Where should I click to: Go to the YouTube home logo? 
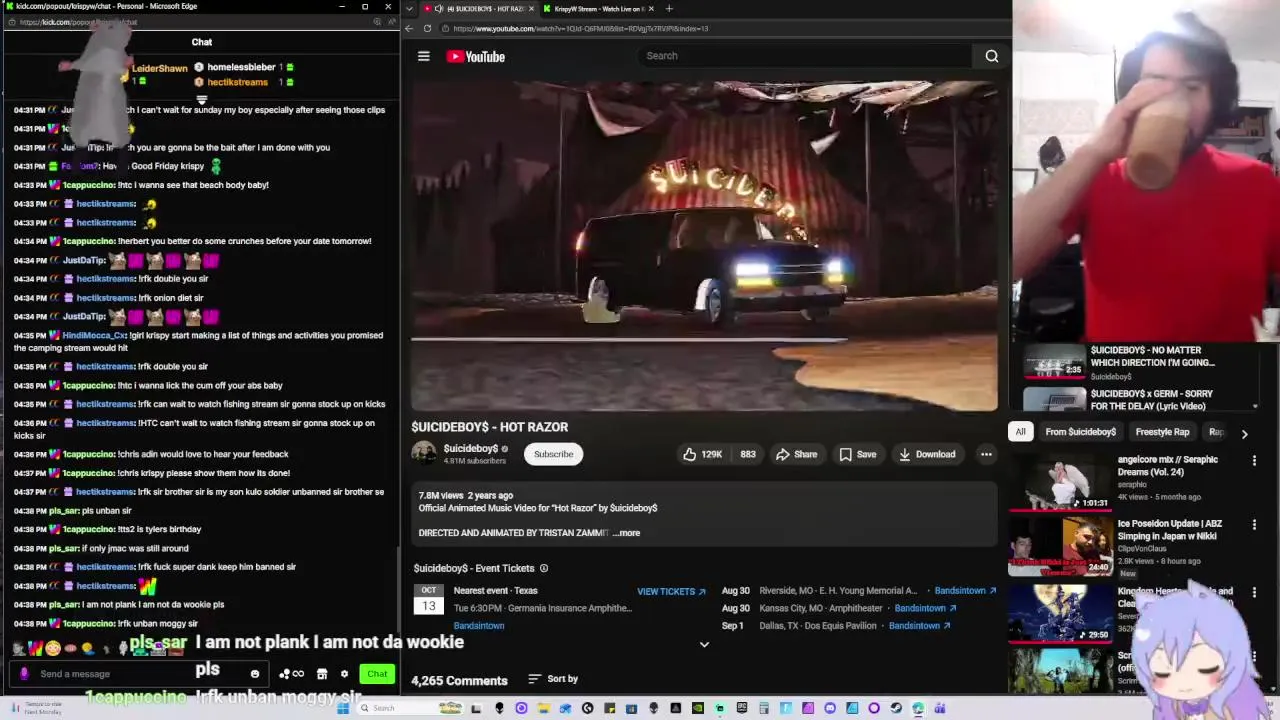click(476, 57)
